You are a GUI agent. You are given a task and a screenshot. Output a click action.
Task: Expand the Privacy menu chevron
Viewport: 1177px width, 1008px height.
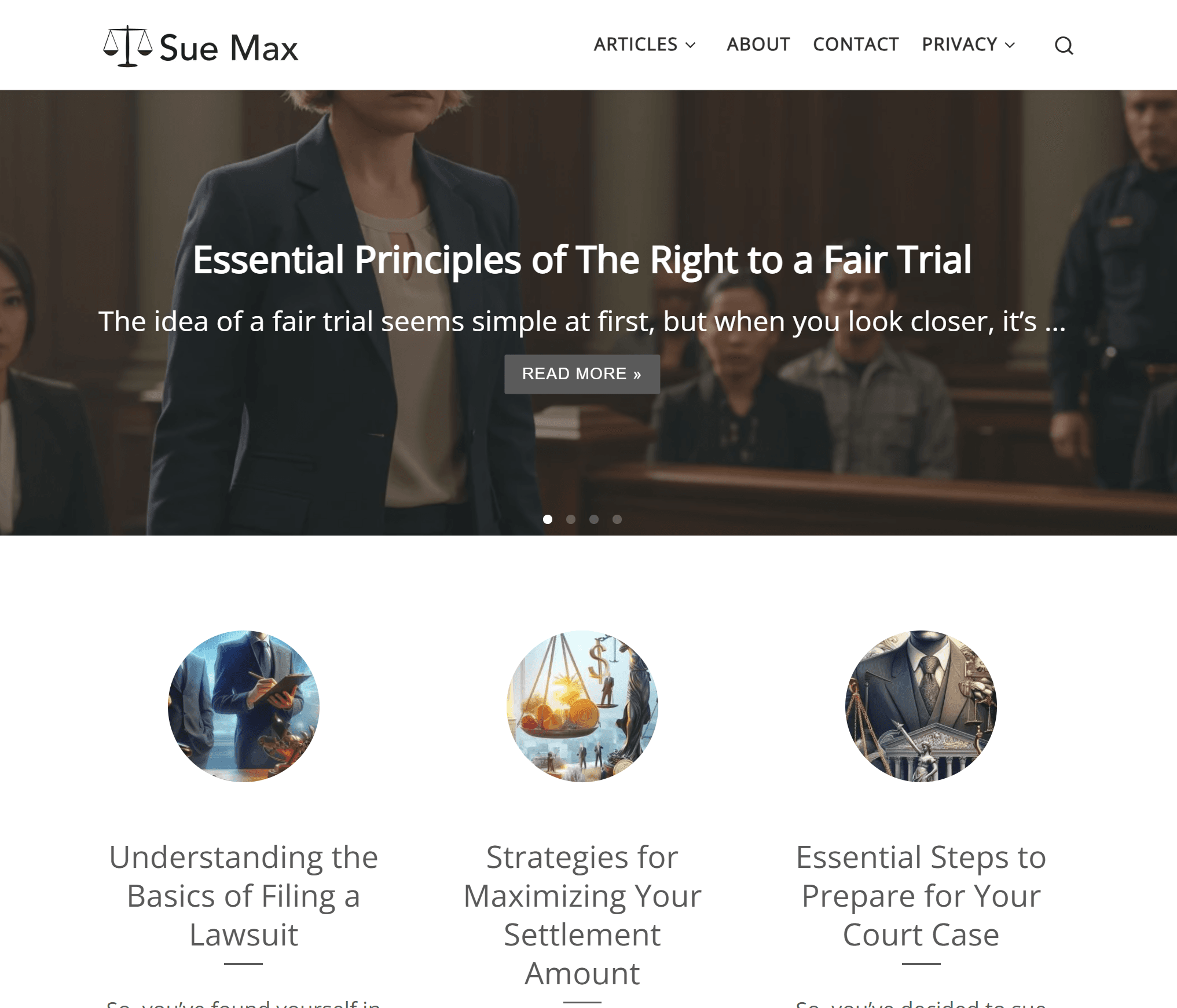click(x=1010, y=45)
